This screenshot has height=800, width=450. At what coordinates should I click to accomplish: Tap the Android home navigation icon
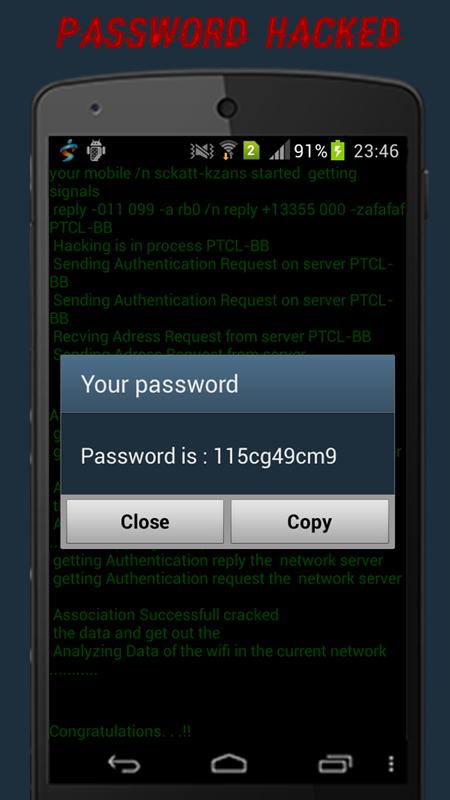pyautogui.click(x=229, y=764)
